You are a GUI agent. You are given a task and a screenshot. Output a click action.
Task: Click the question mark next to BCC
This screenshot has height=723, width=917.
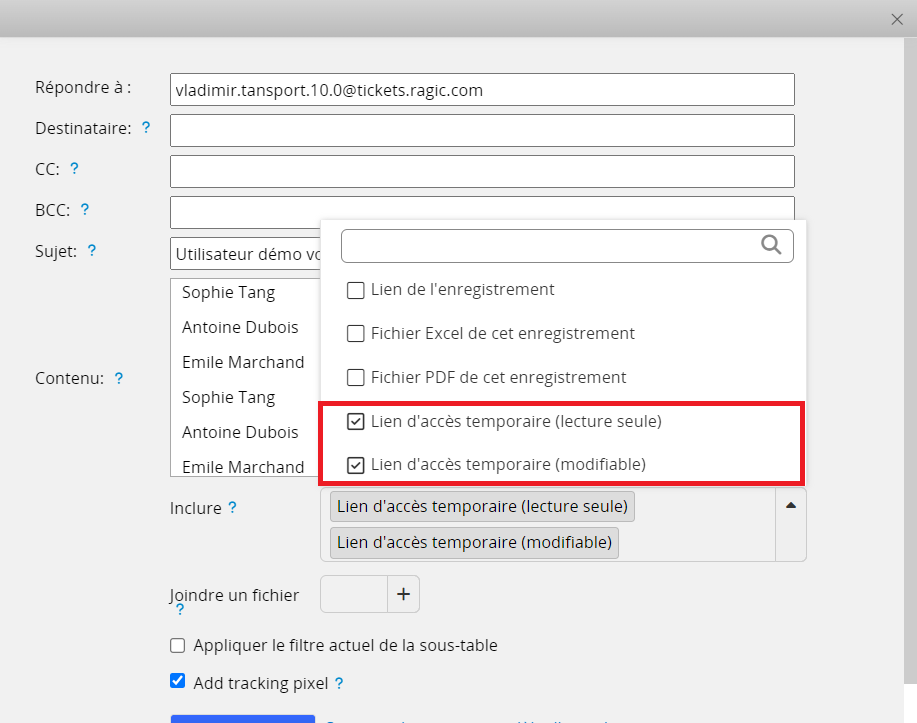[x=85, y=209]
